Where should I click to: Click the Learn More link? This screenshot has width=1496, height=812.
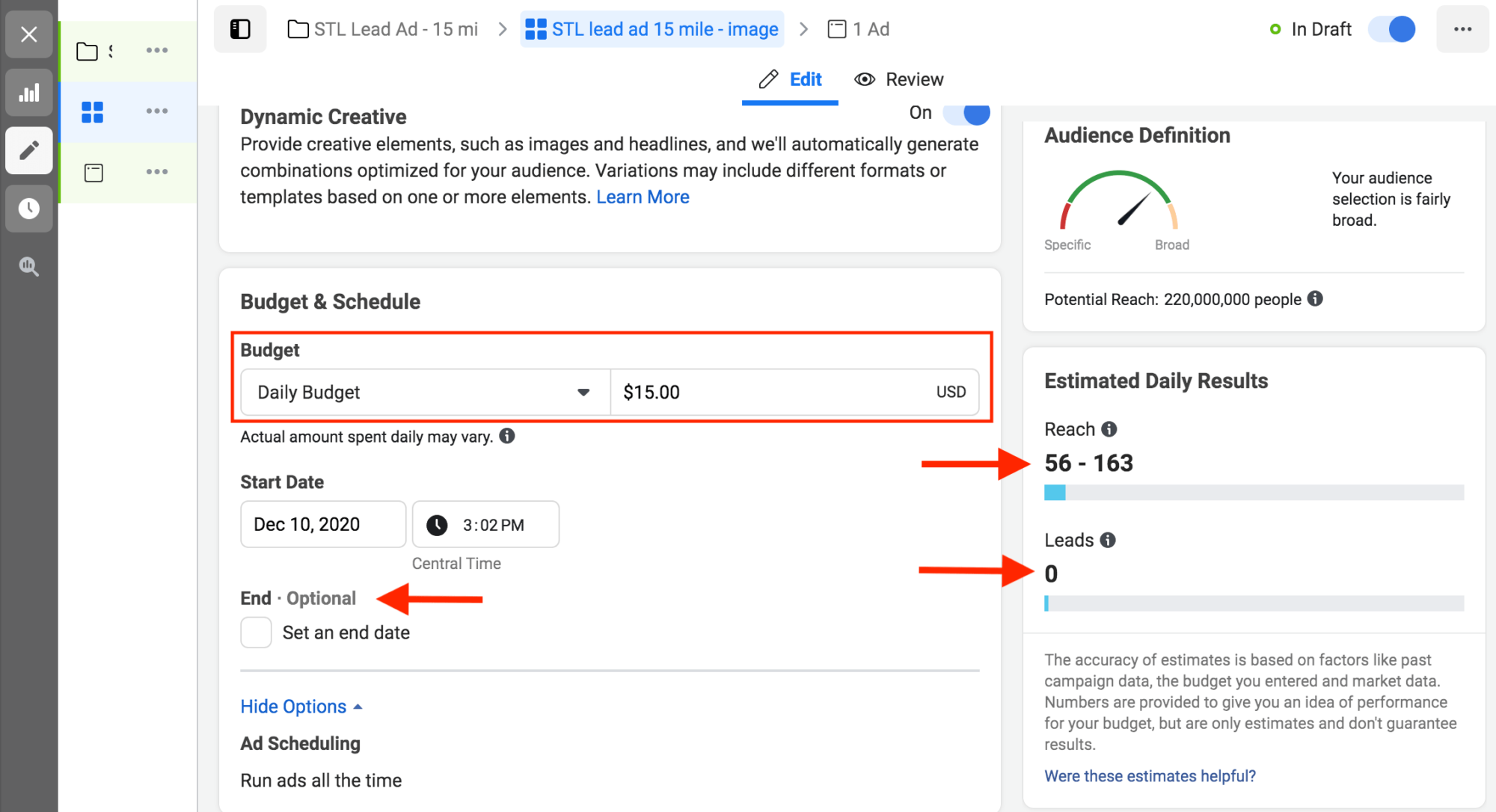pos(643,197)
